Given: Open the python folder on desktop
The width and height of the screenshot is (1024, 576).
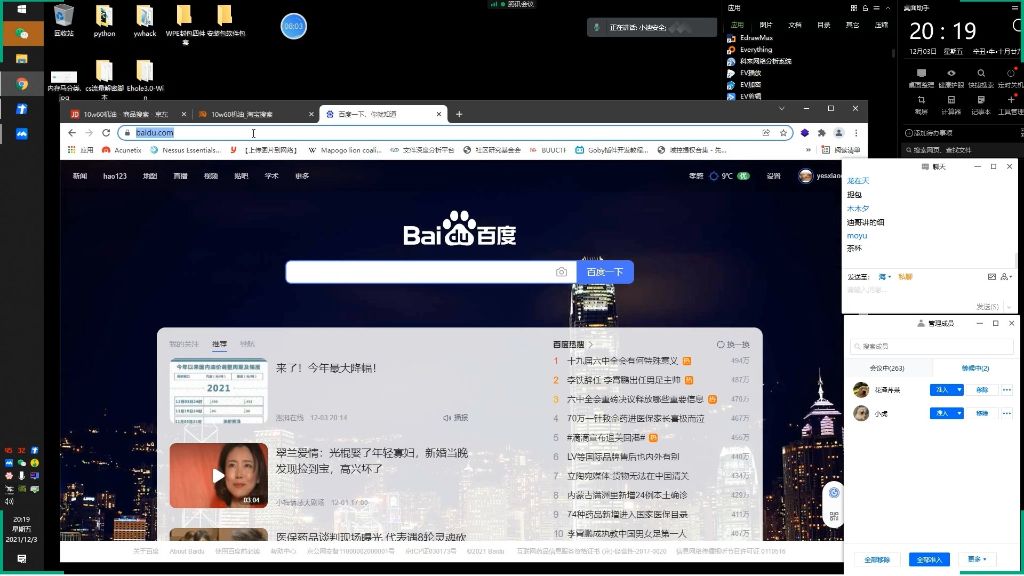Looking at the screenshot, I should click(x=104, y=20).
